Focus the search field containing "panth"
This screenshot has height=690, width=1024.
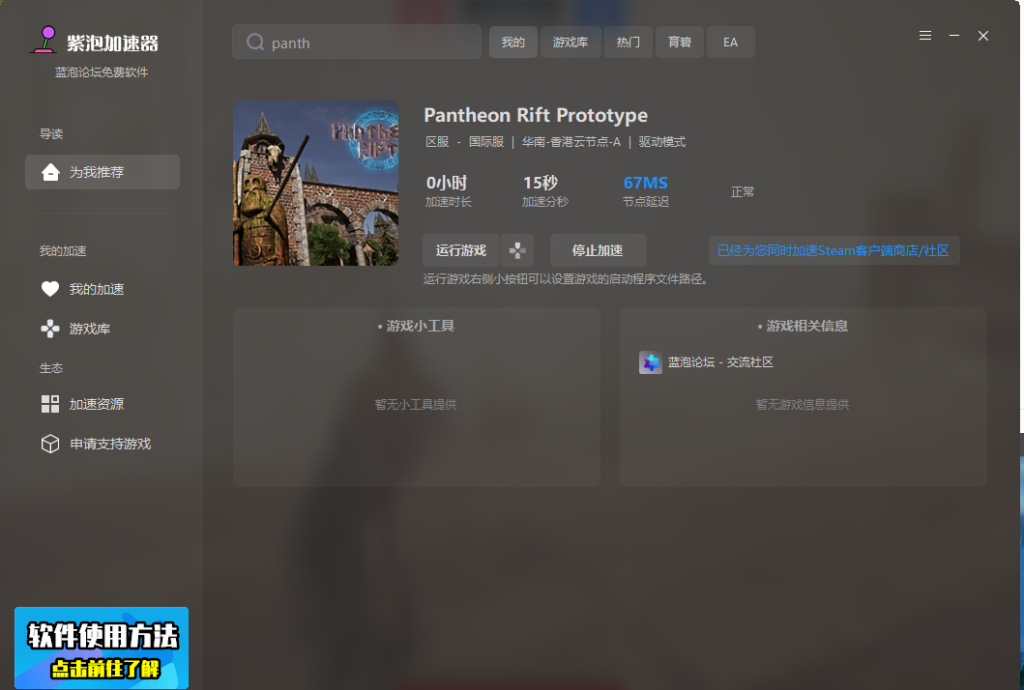357,42
